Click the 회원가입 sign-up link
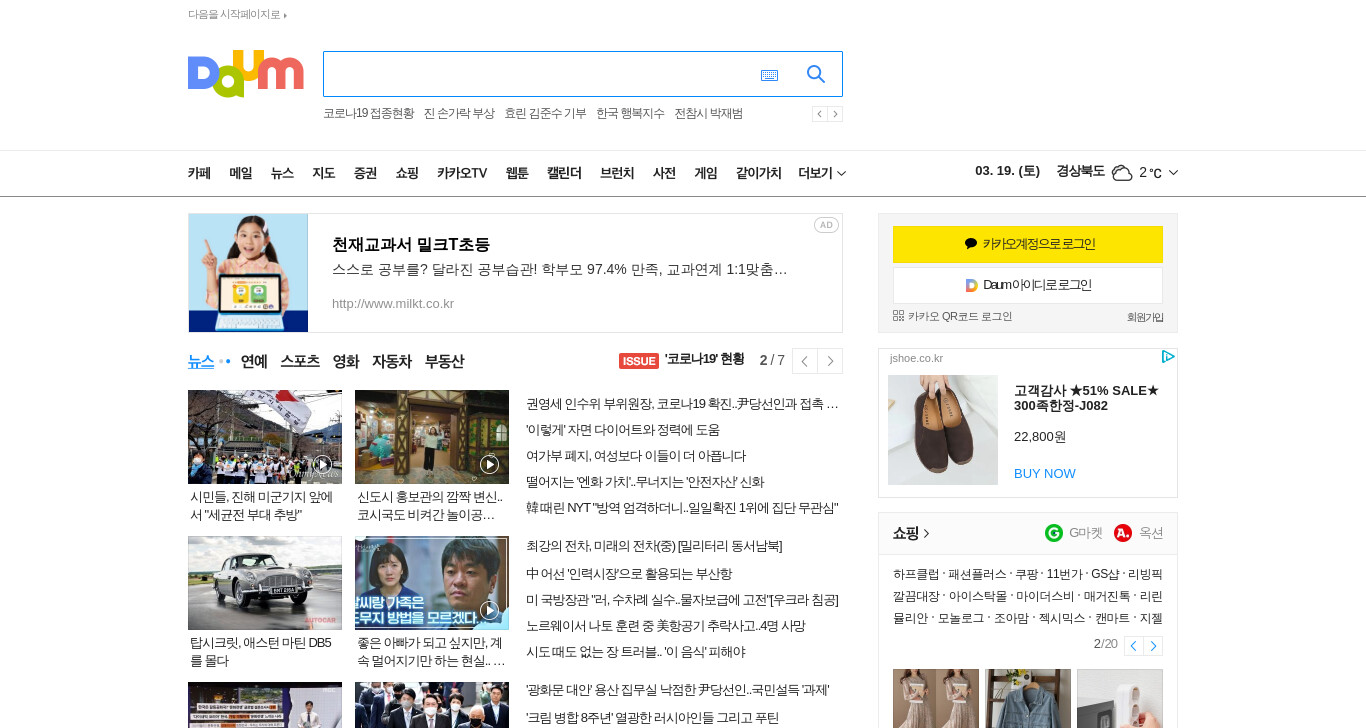Image resolution: width=1366 pixels, height=728 pixels. (1145, 317)
